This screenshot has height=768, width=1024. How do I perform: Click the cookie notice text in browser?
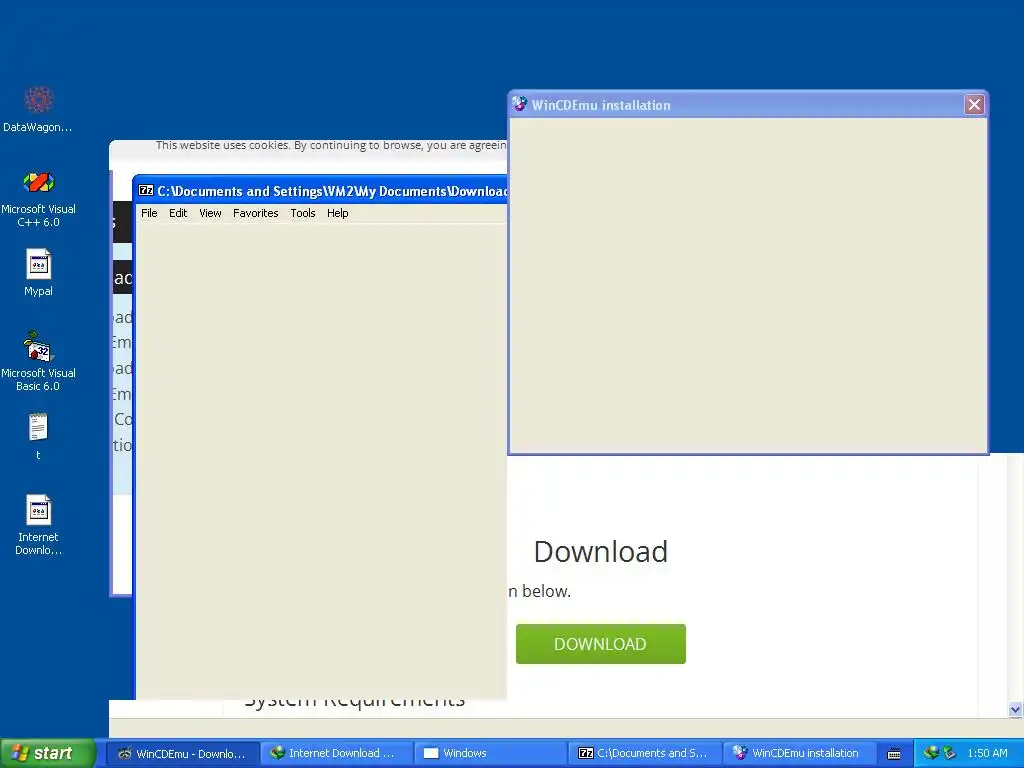pyautogui.click(x=331, y=146)
